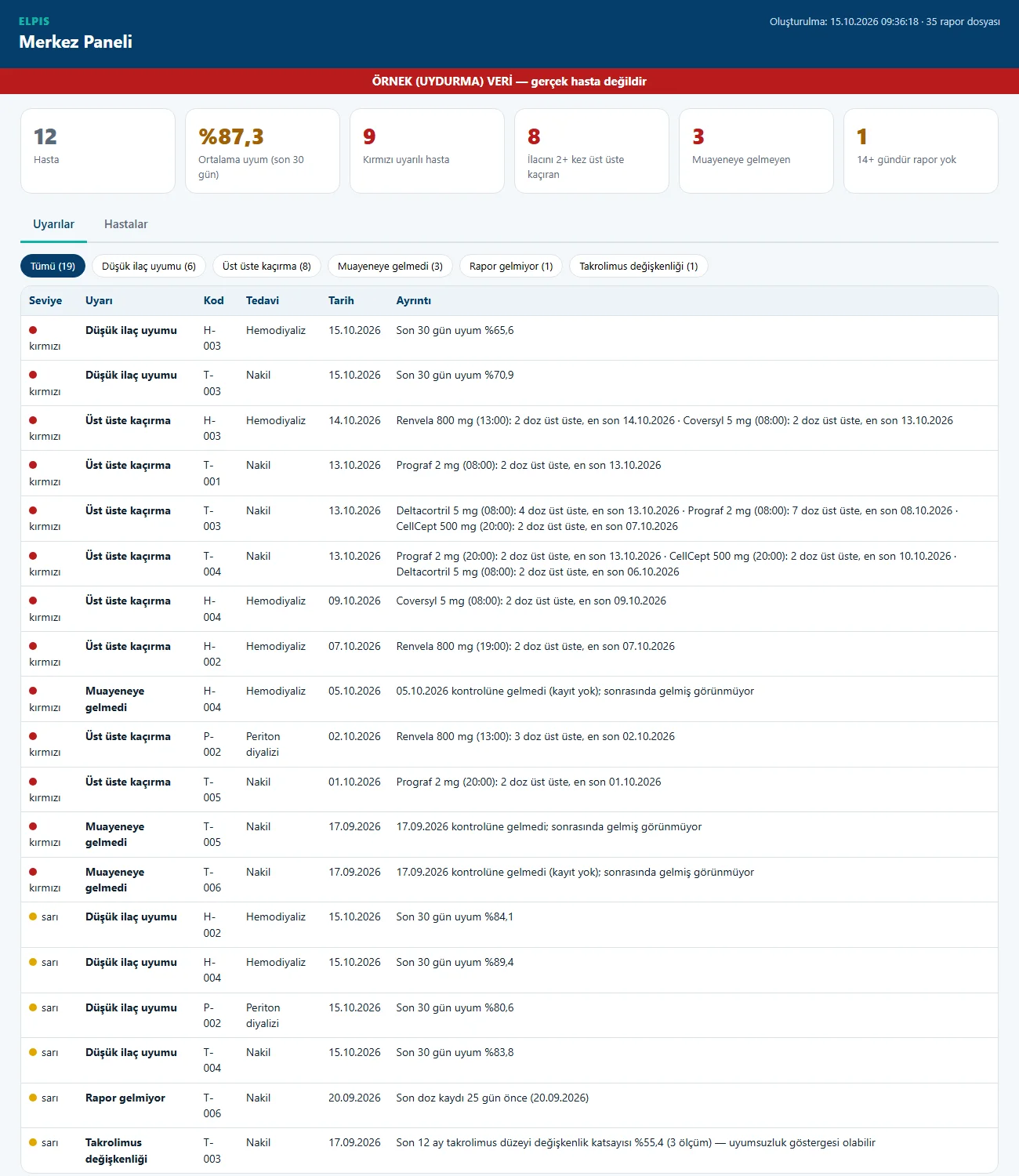Show all alerts with Tümü (19) filter
1019x1176 pixels.
click(x=53, y=267)
